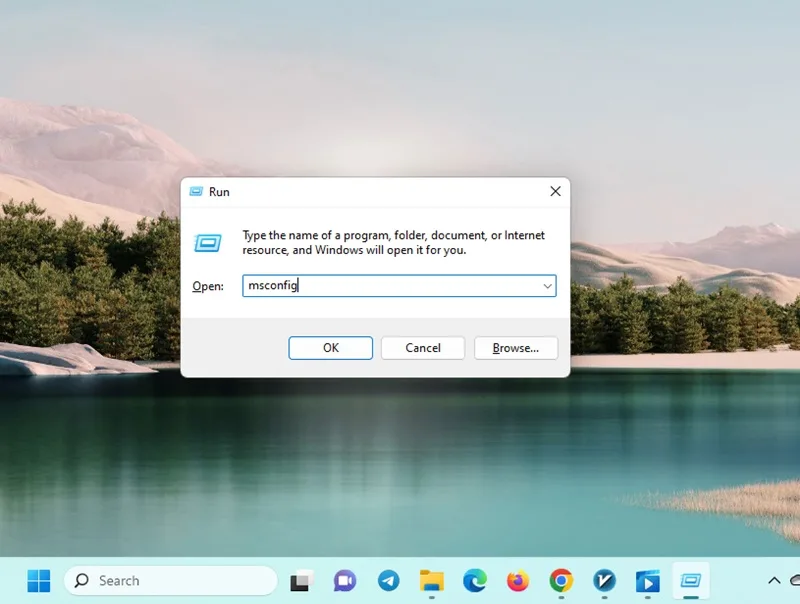Click OK in the Run dialog
Image resolution: width=800 pixels, height=604 pixels.
click(x=331, y=348)
